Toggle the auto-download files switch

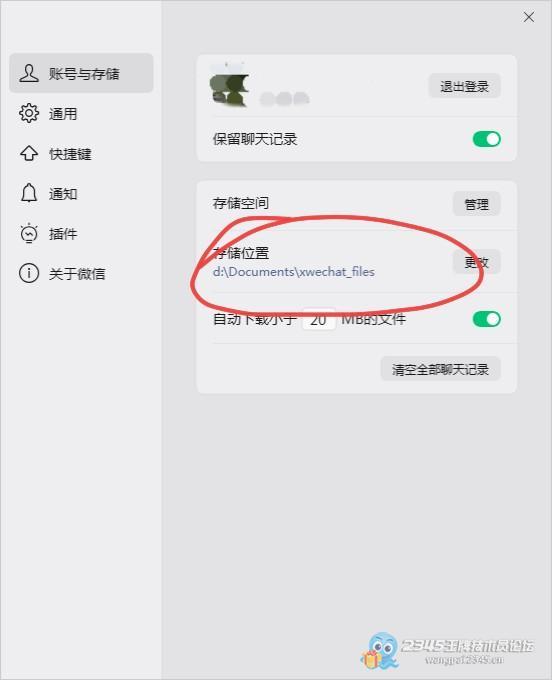point(487,319)
